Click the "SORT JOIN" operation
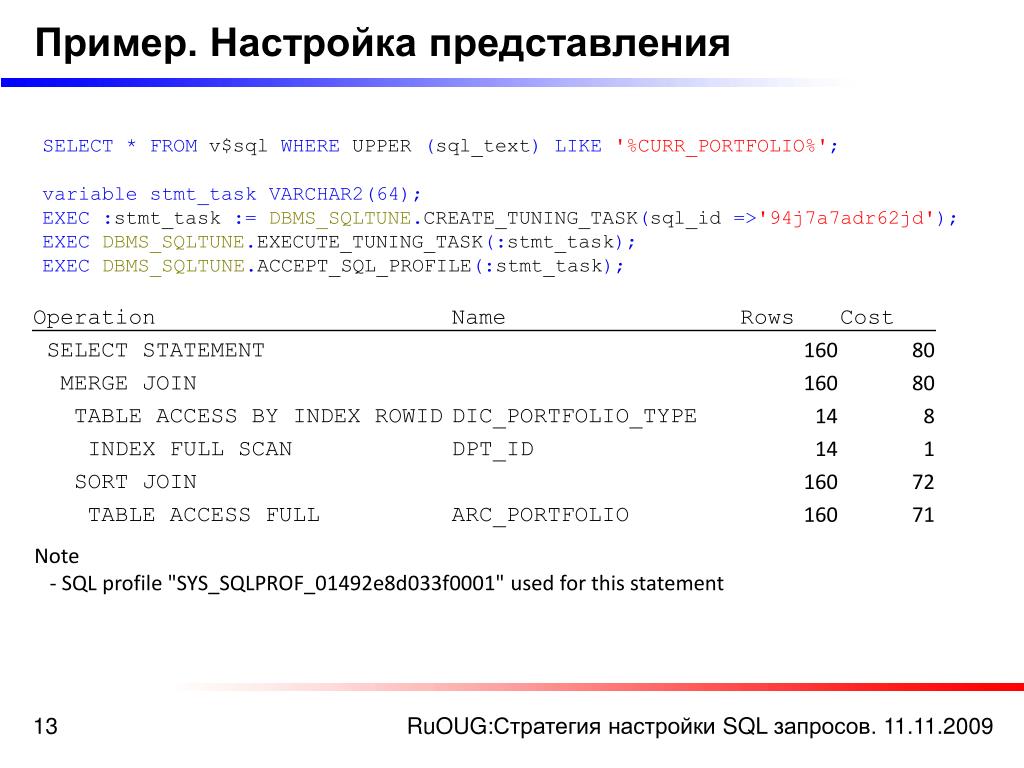The width and height of the screenshot is (1024, 768). [x=135, y=482]
